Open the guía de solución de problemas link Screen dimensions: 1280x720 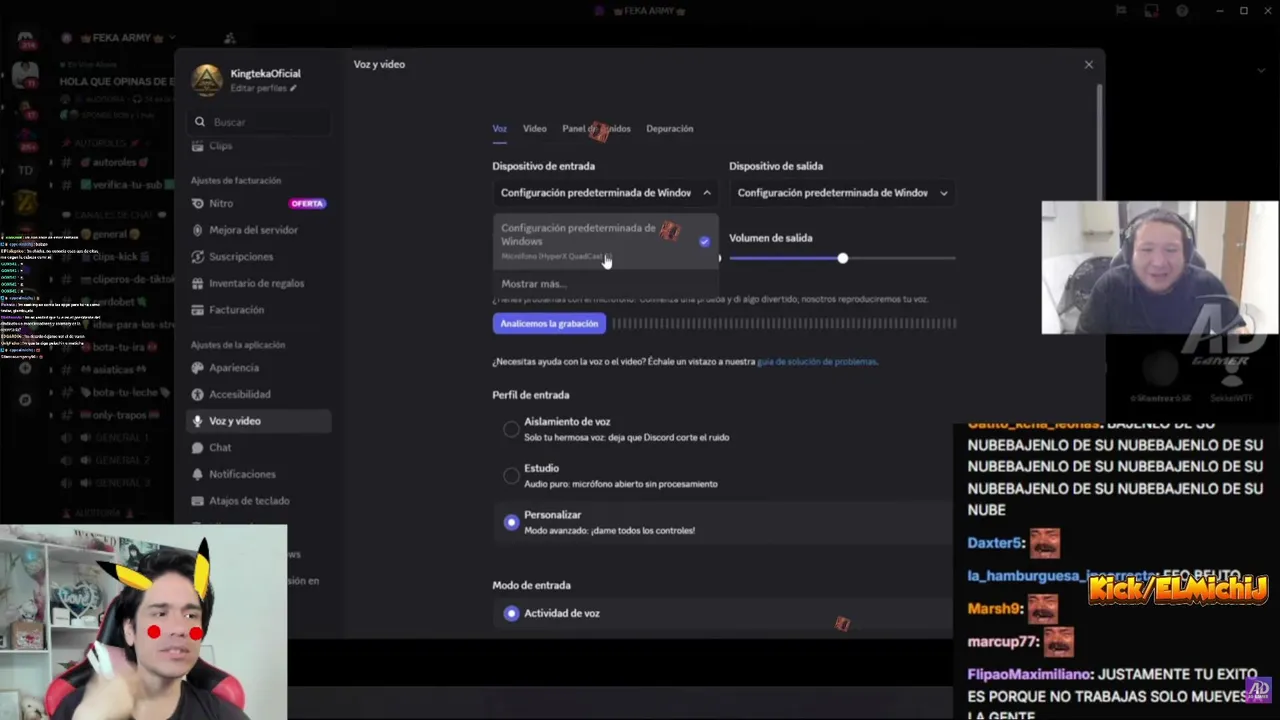tap(817, 362)
